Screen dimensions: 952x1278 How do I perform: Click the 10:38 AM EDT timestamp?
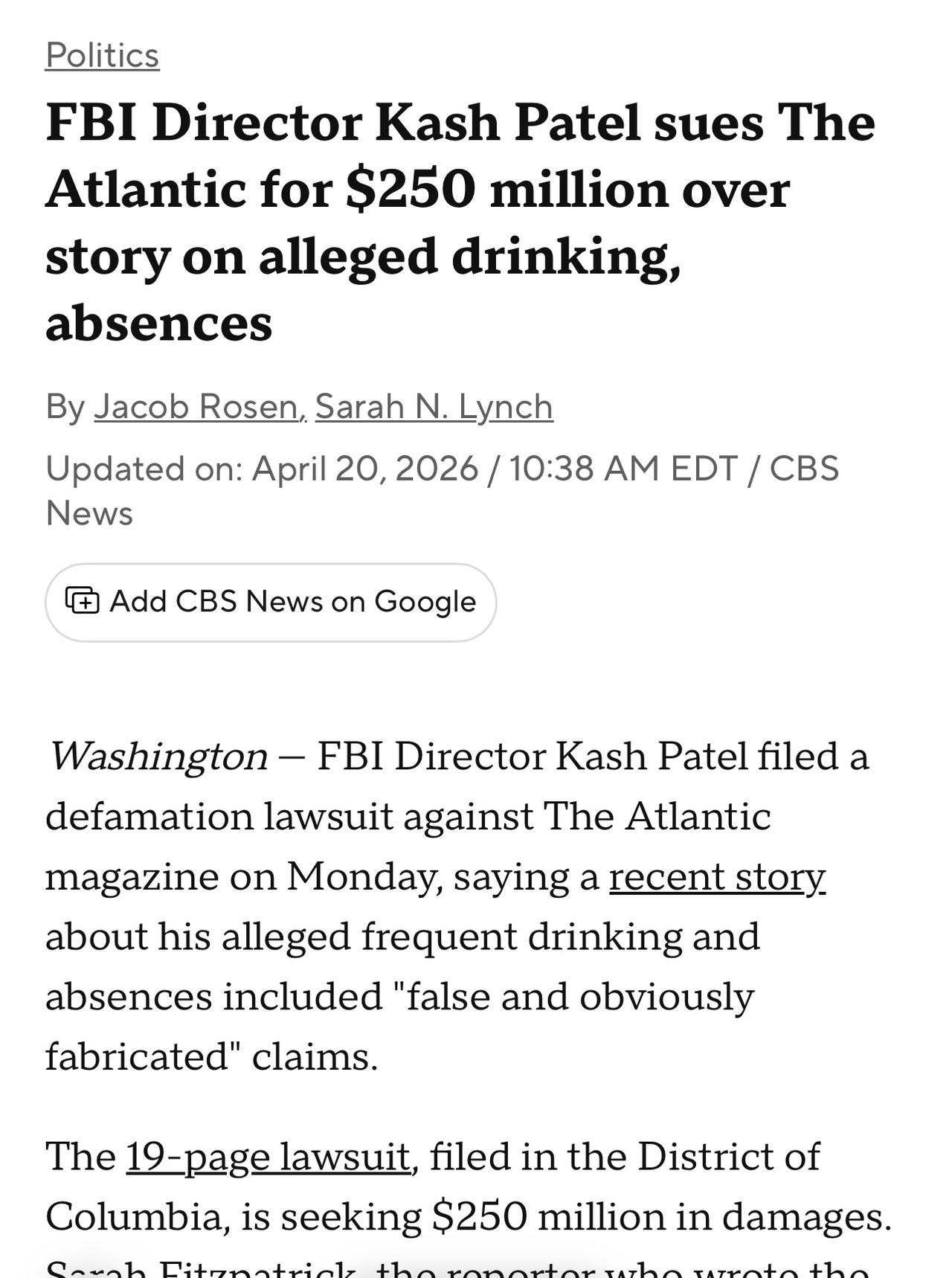point(622,469)
